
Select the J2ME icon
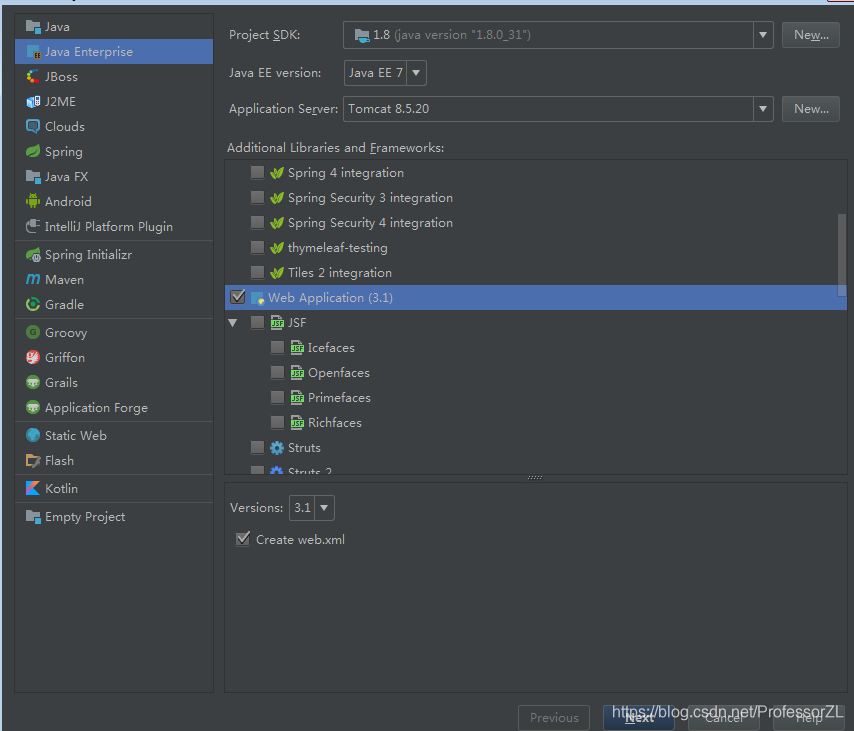(33, 102)
